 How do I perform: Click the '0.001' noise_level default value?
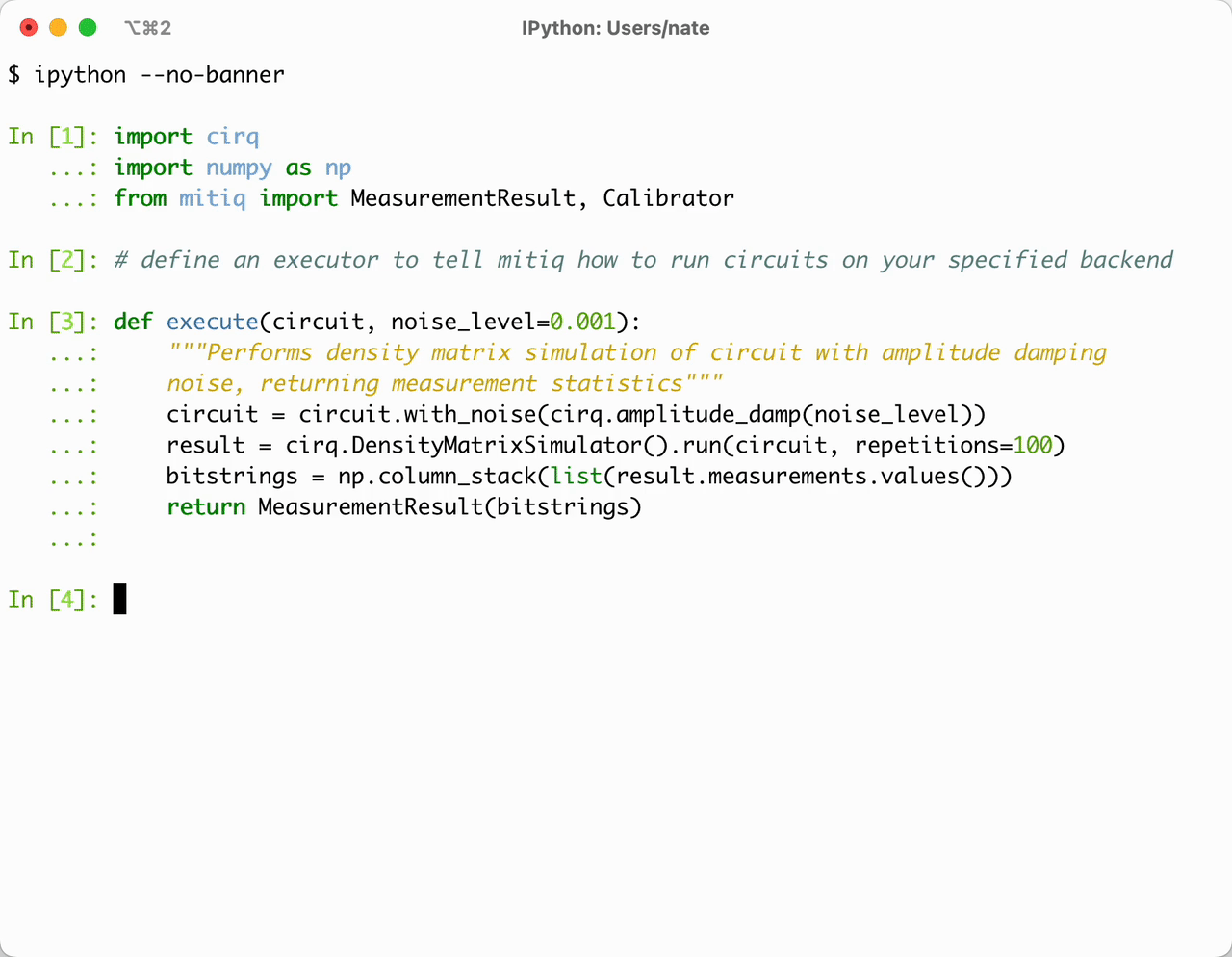pos(582,322)
